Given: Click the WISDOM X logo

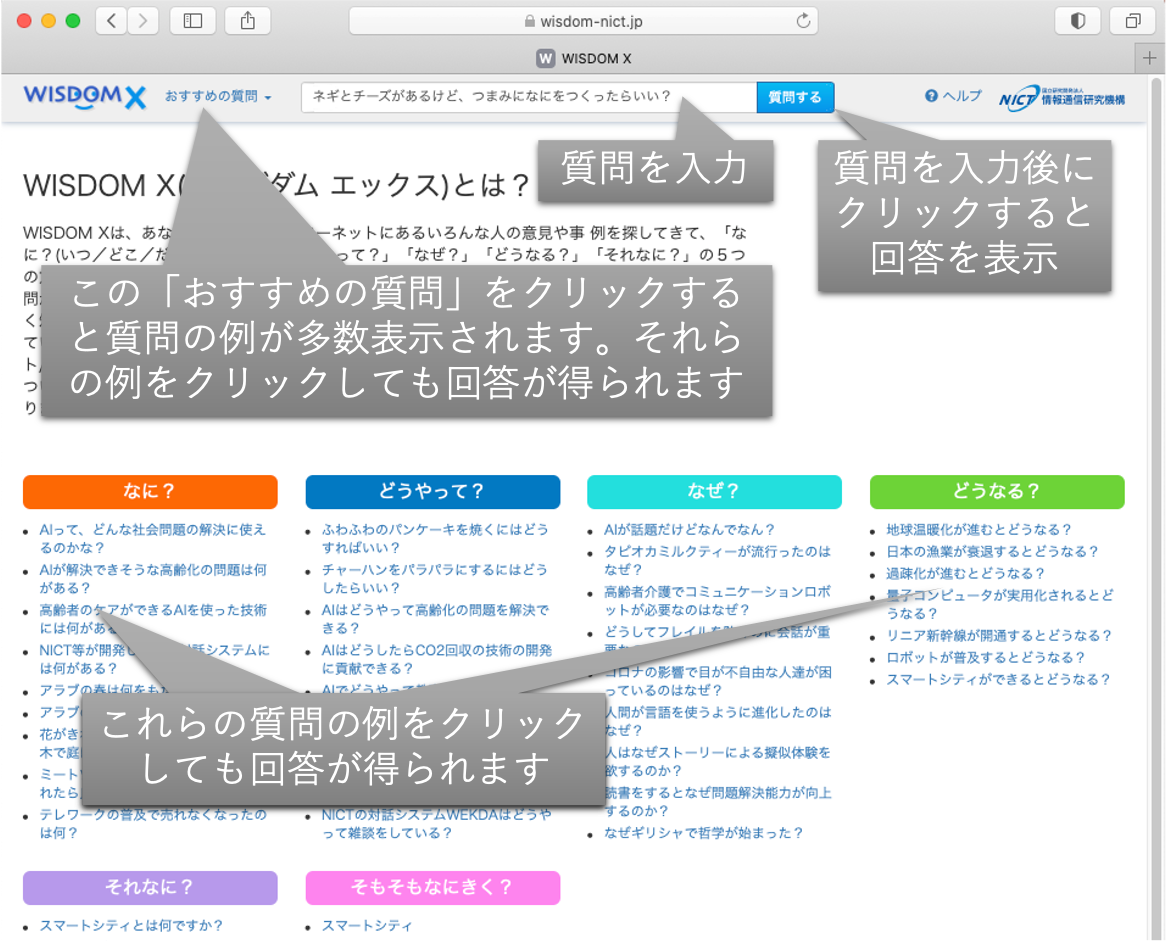Looking at the screenshot, I should pos(84,97).
